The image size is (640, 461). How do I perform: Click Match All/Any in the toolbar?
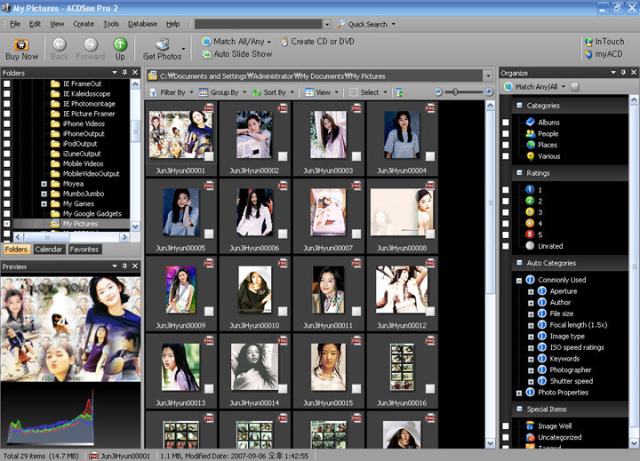(x=236, y=42)
